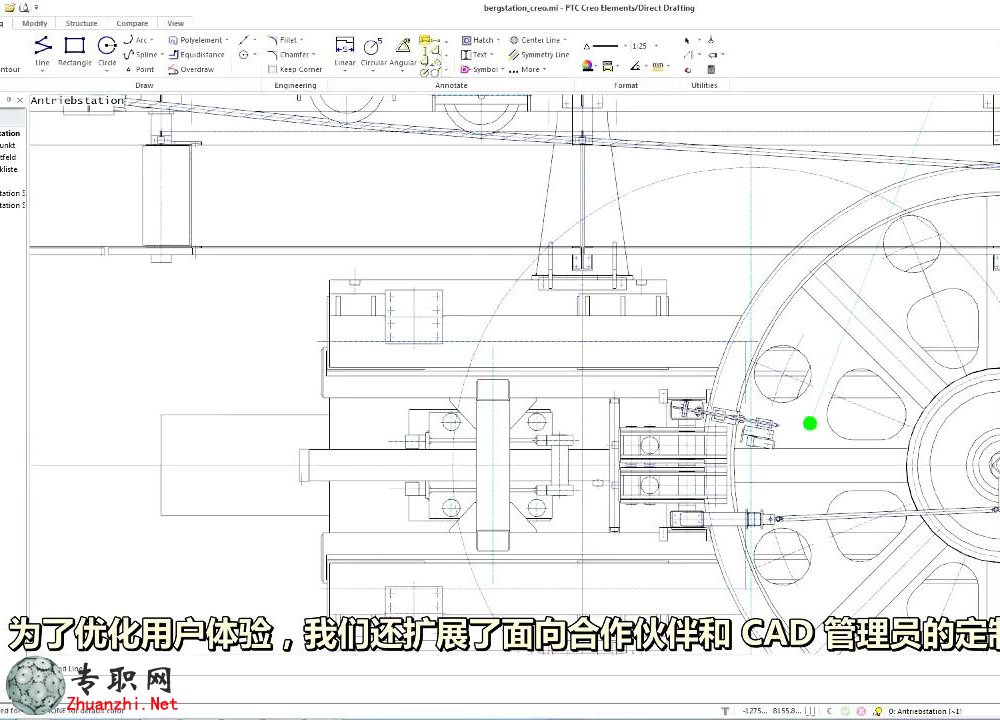
Task: Switch to the View ribbon tab
Action: [x=175, y=23]
